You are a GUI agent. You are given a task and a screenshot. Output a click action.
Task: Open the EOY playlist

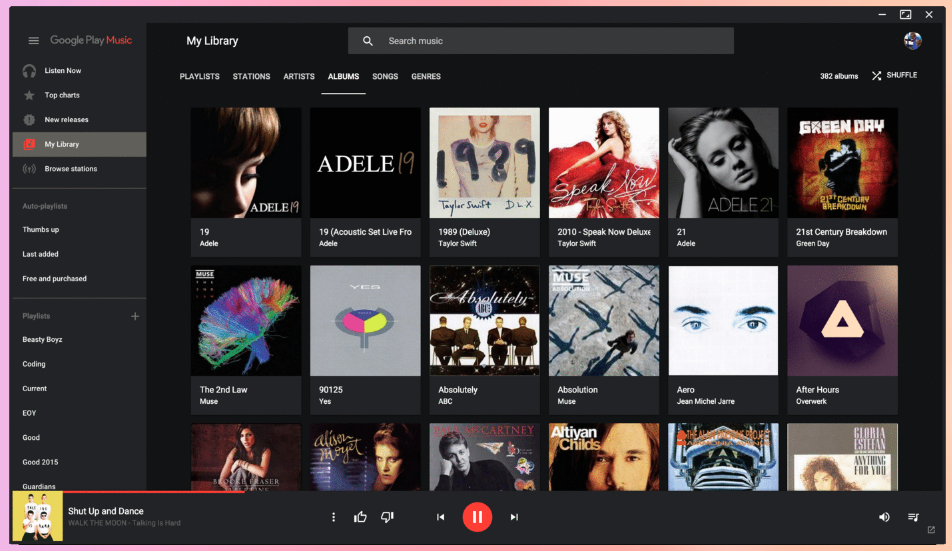point(29,413)
